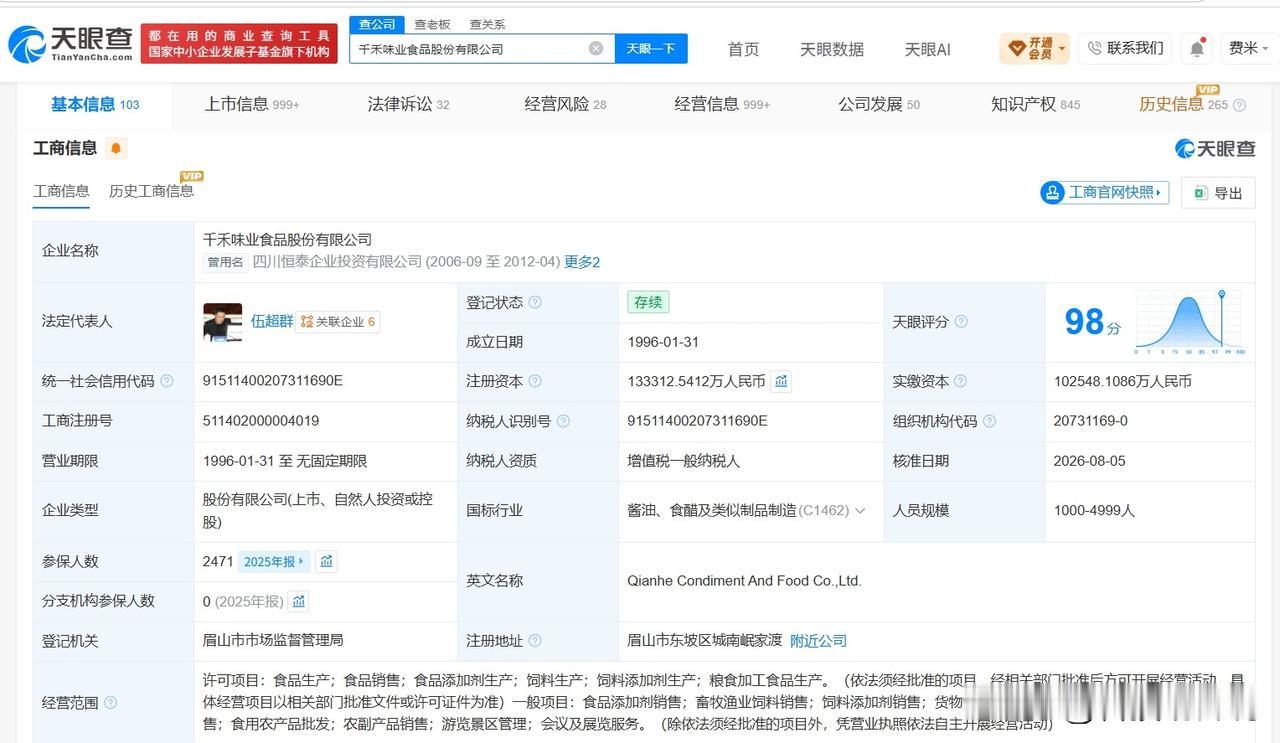Image resolution: width=1280 pixels, height=743 pixels.
Task: Go to 首页 in the top navigation
Action: point(743,49)
